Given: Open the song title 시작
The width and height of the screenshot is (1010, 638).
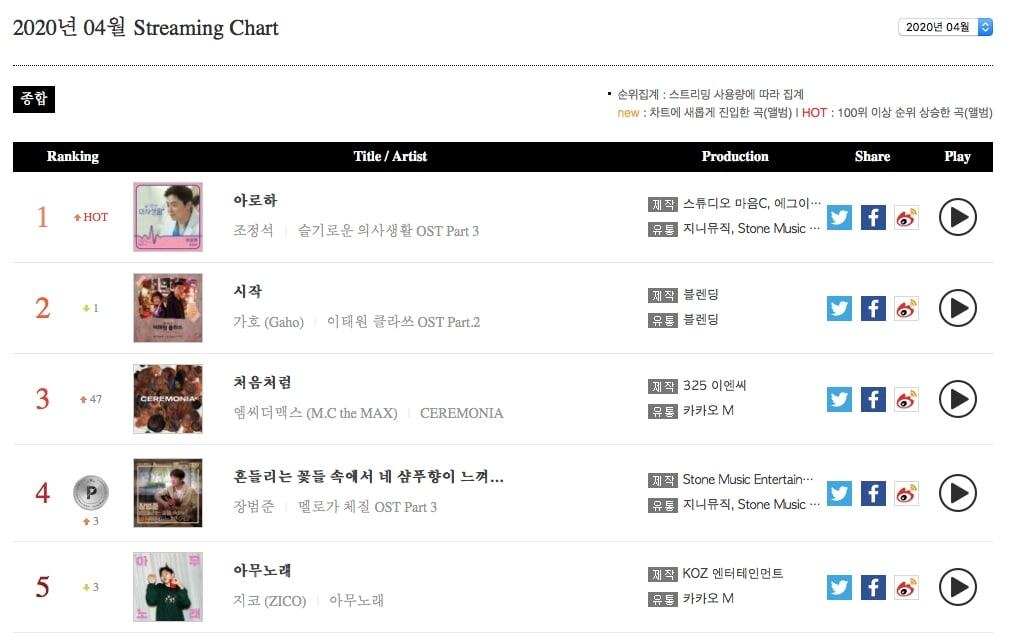Looking at the screenshot, I should coord(247,291).
